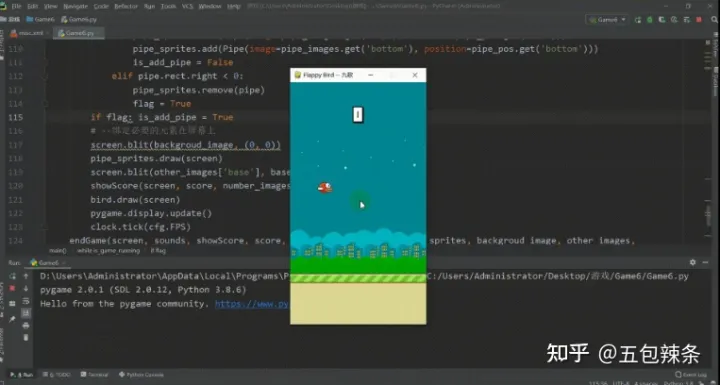Clear console with trash icon
The image size is (720, 385).
click(26, 338)
